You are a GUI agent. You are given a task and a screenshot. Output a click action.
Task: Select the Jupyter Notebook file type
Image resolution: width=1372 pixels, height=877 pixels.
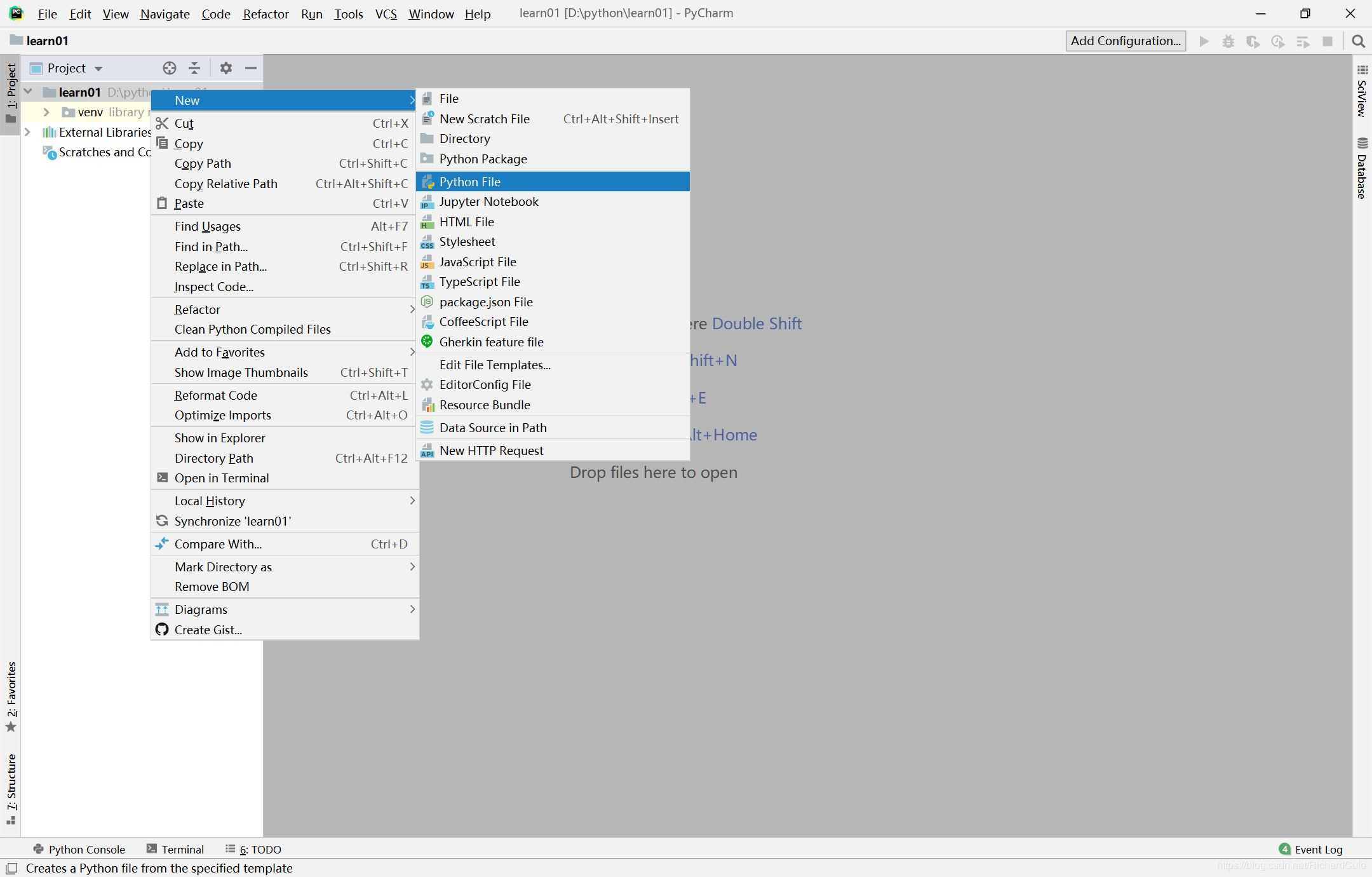pos(489,201)
